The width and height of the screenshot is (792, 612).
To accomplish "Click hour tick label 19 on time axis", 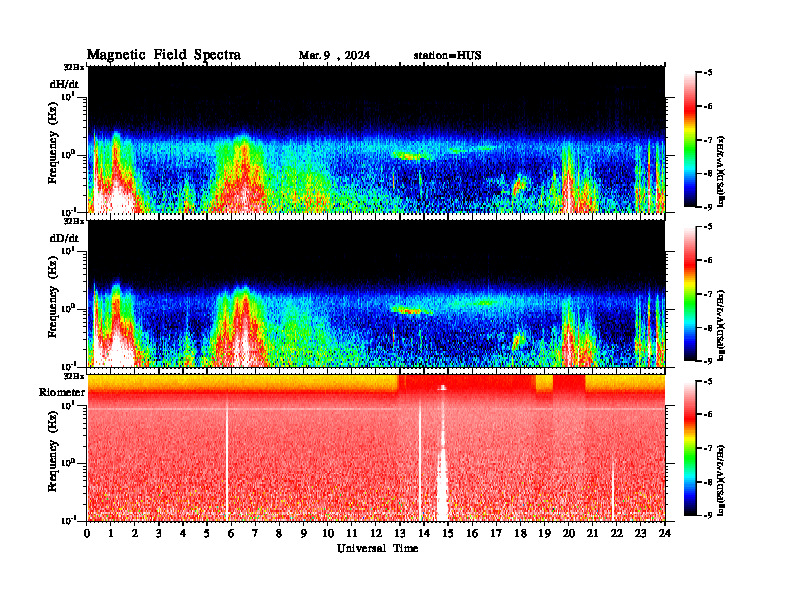I will 544,533.
